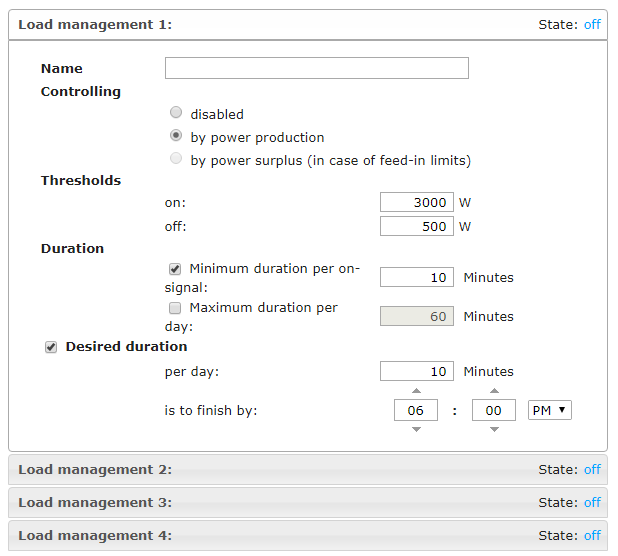618x556 pixels.
Task: Expand the Load management 2 section
Action: pyautogui.click(x=95, y=469)
